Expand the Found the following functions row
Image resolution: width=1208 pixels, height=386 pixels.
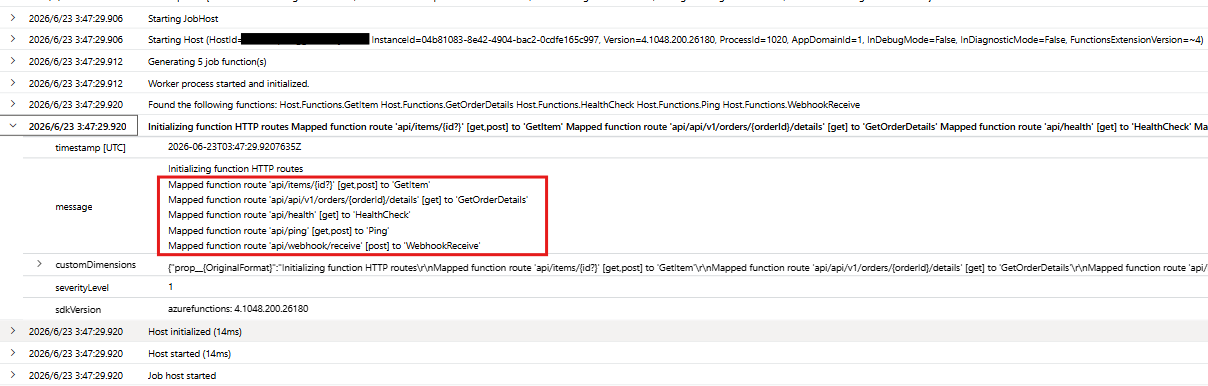point(12,104)
